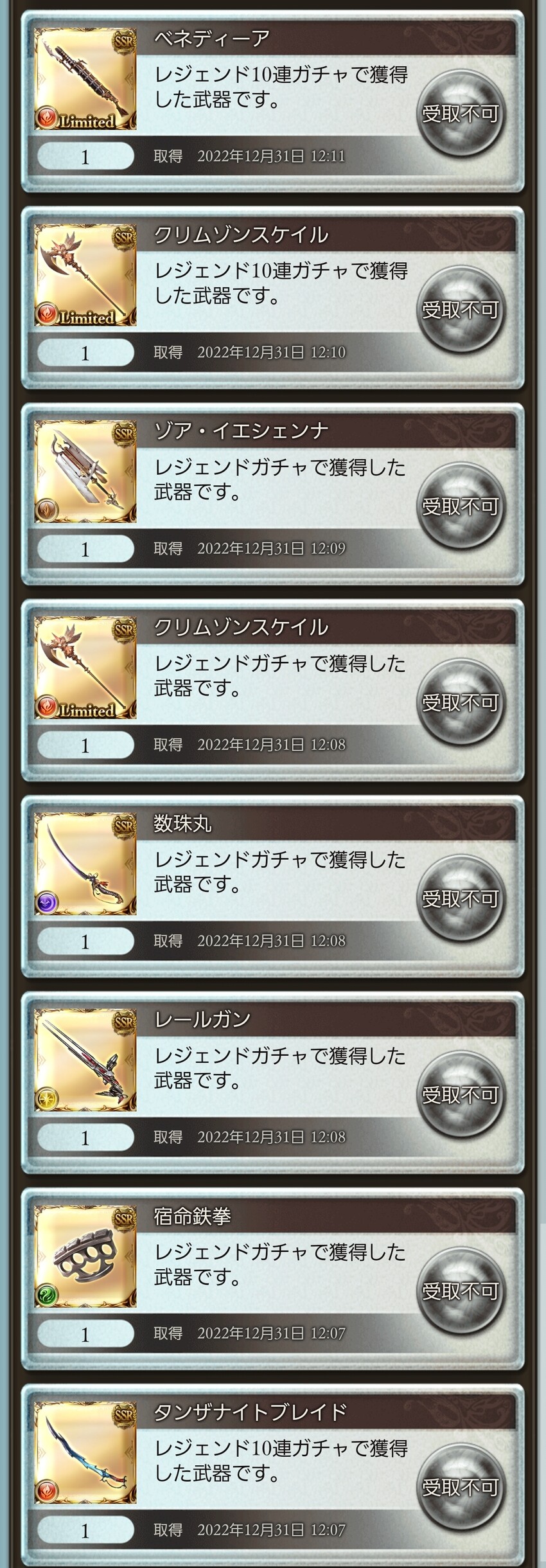Open the 数珠丸 katana icon
Viewport: 546px width, 1568px height.
(x=85, y=864)
